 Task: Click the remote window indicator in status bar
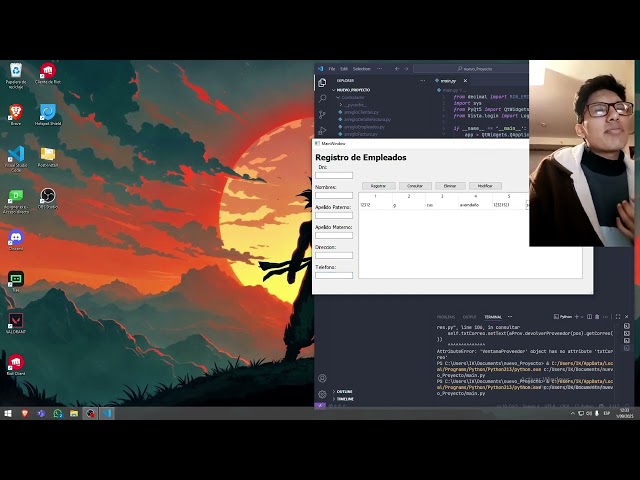[320, 406]
